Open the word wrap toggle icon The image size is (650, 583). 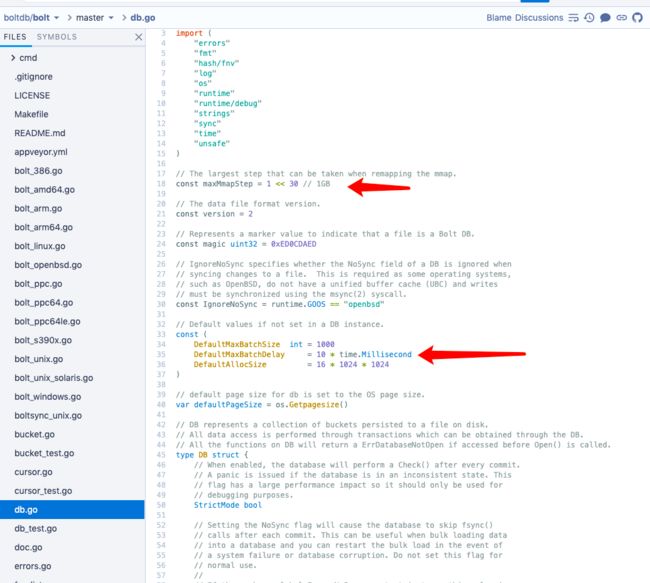(573, 18)
